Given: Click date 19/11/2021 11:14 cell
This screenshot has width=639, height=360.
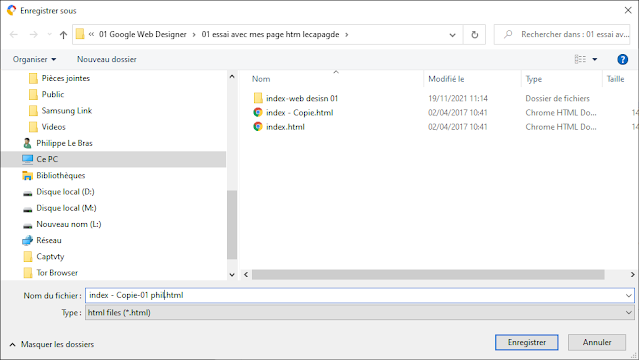Looking at the screenshot, I should [458, 98].
